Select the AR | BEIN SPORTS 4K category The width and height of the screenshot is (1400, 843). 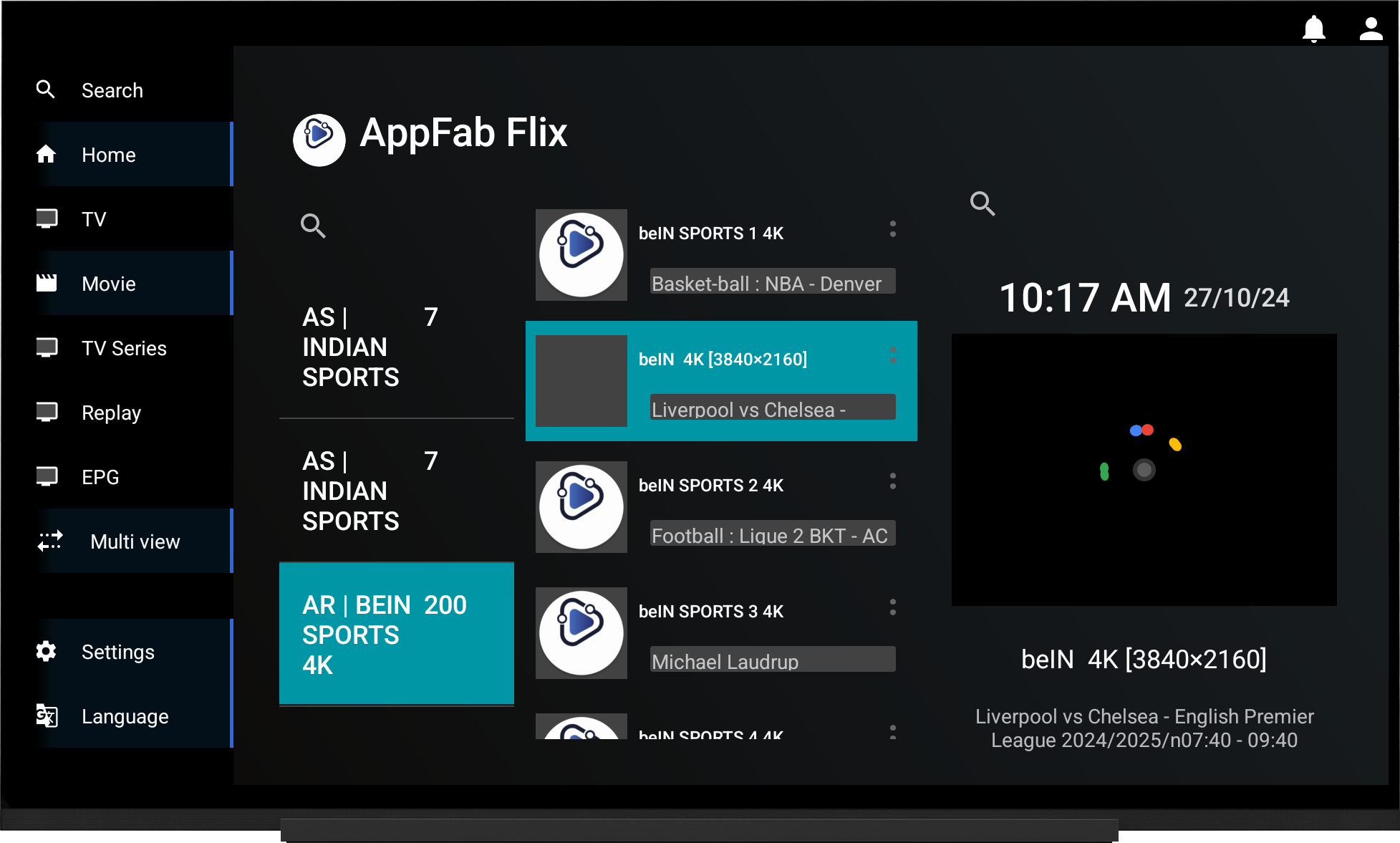coord(397,634)
